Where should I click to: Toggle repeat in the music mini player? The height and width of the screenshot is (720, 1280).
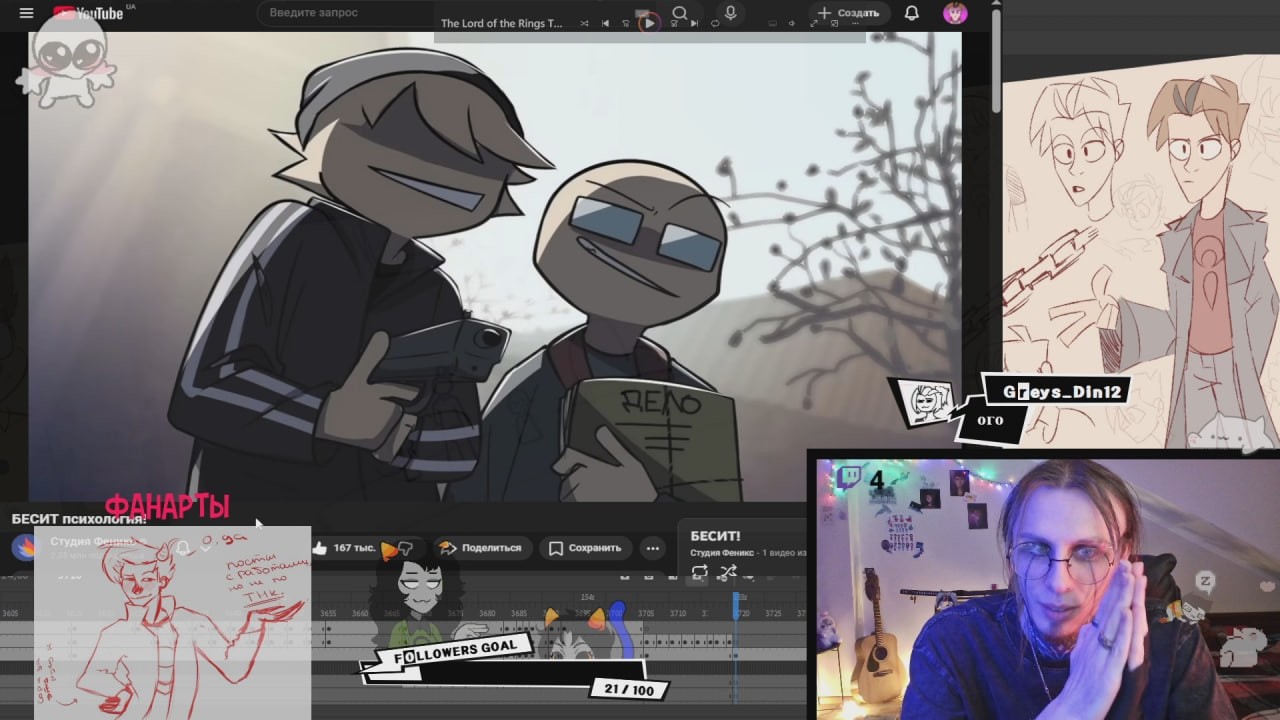click(x=715, y=24)
